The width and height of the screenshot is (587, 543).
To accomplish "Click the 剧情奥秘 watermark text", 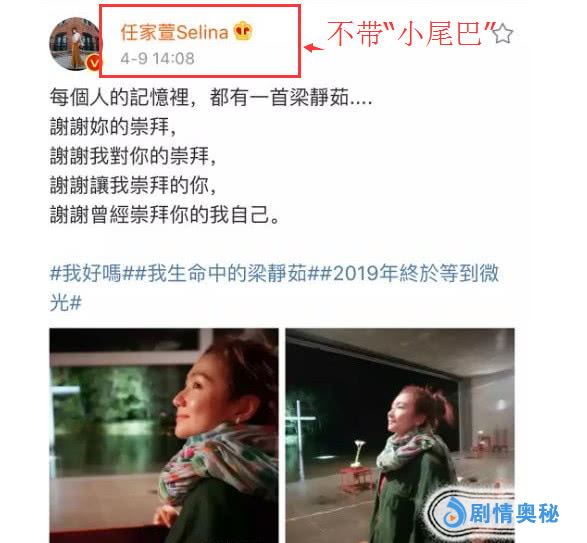I will pos(514,513).
